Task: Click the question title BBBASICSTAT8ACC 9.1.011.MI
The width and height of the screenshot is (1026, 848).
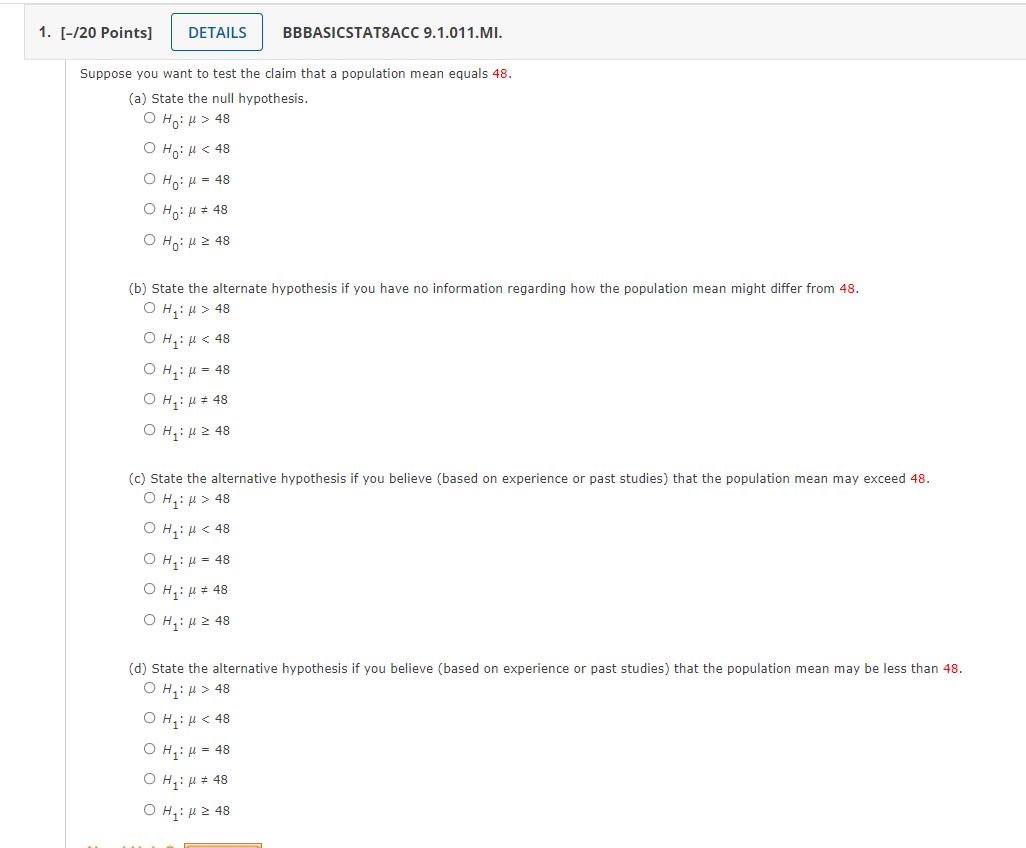Action: 393,32
